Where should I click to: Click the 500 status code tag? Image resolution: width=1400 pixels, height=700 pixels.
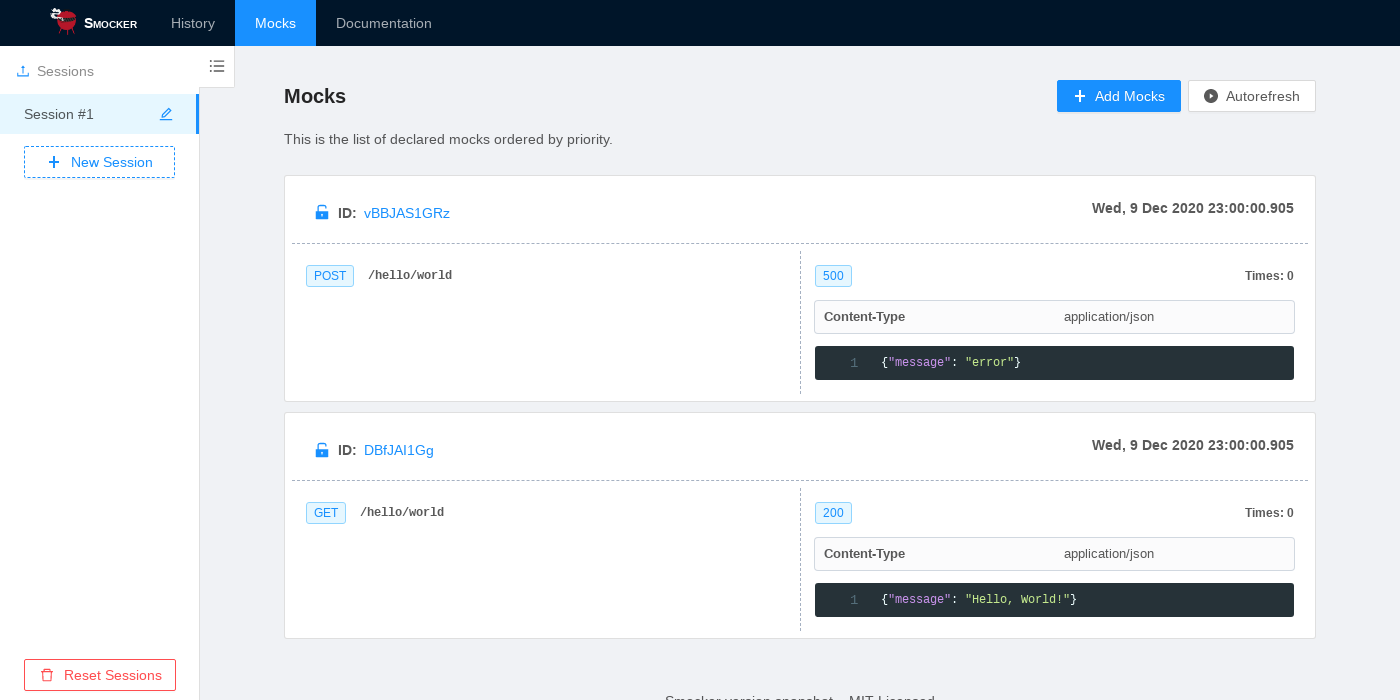(x=833, y=276)
